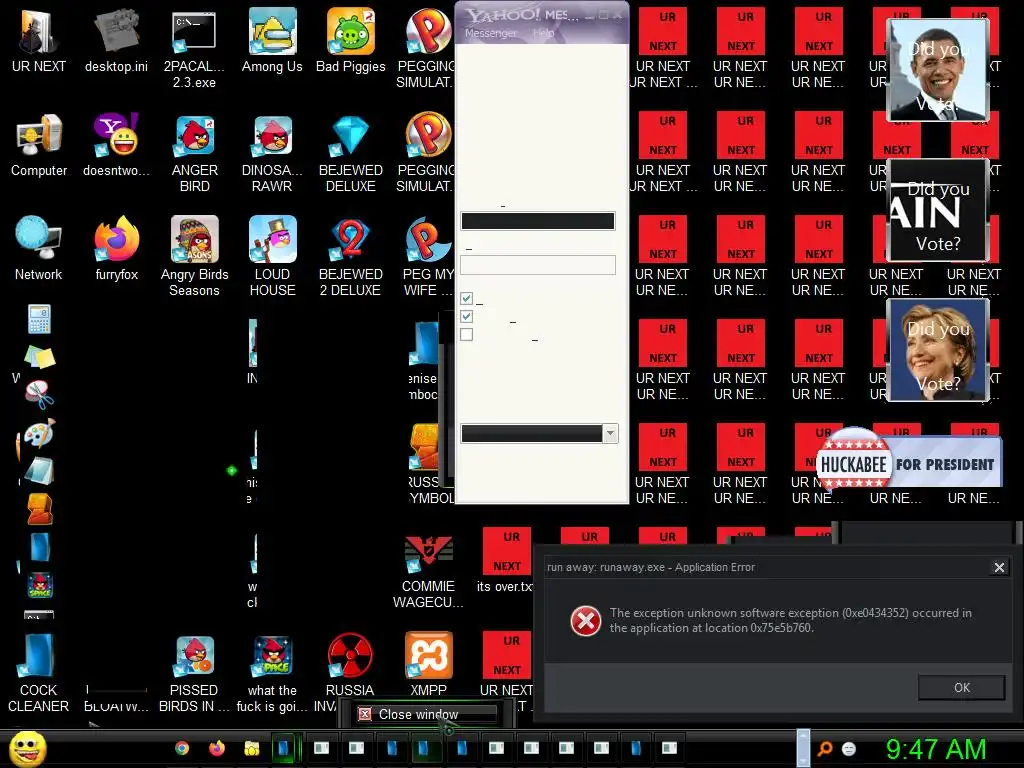Open Paint palette icon in left column

click(x=39, y=434)
